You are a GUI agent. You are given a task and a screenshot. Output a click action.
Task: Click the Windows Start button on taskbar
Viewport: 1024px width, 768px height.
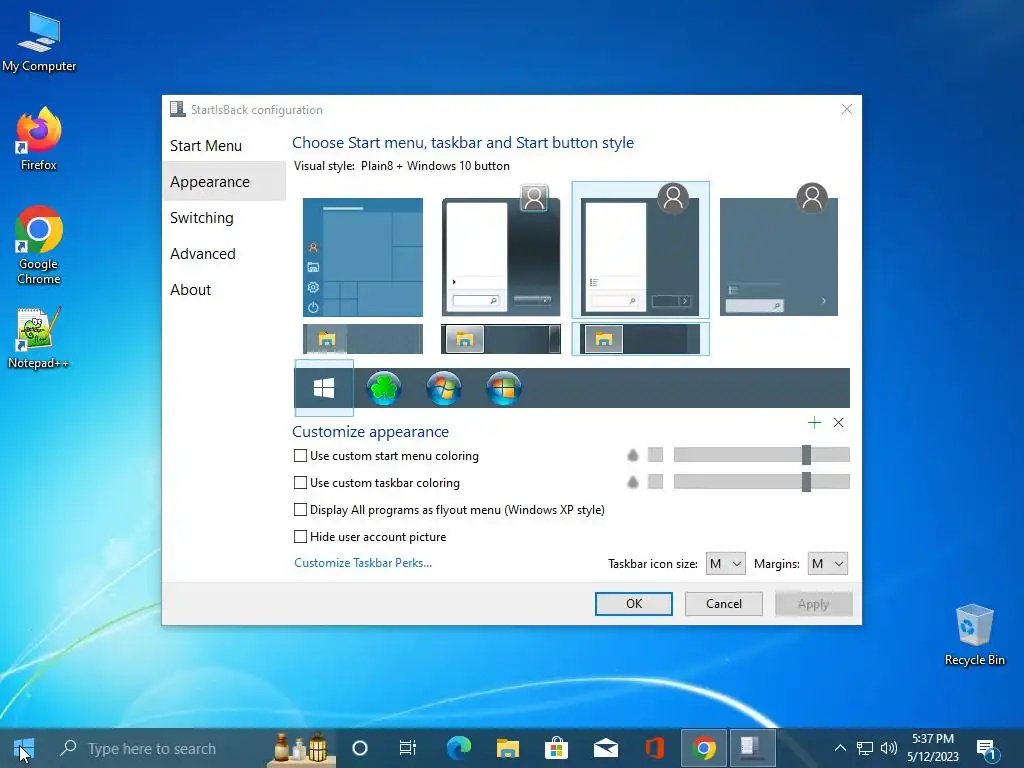pyautogui.click(x=24, y=748)
